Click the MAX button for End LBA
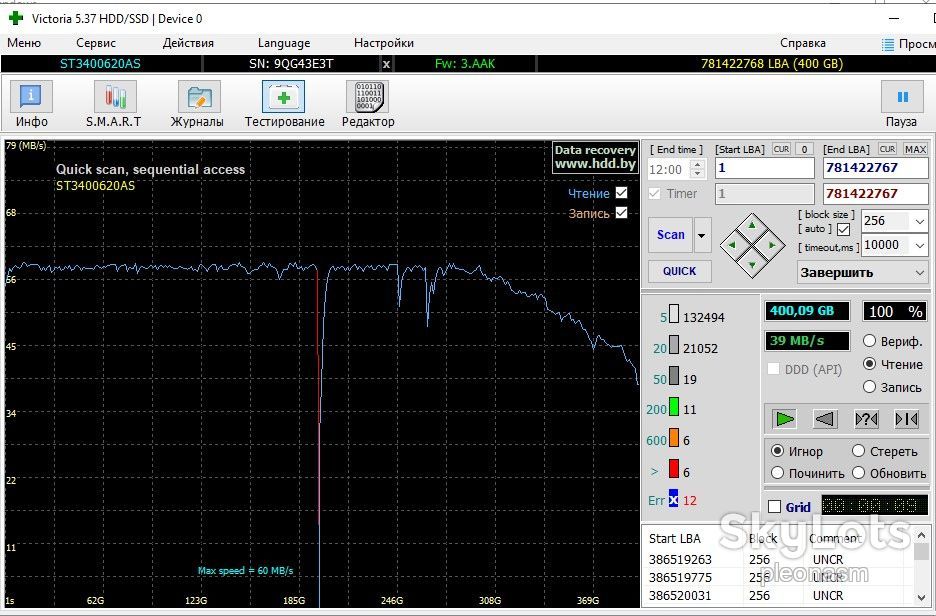936x616 pixels. [915, 149]
